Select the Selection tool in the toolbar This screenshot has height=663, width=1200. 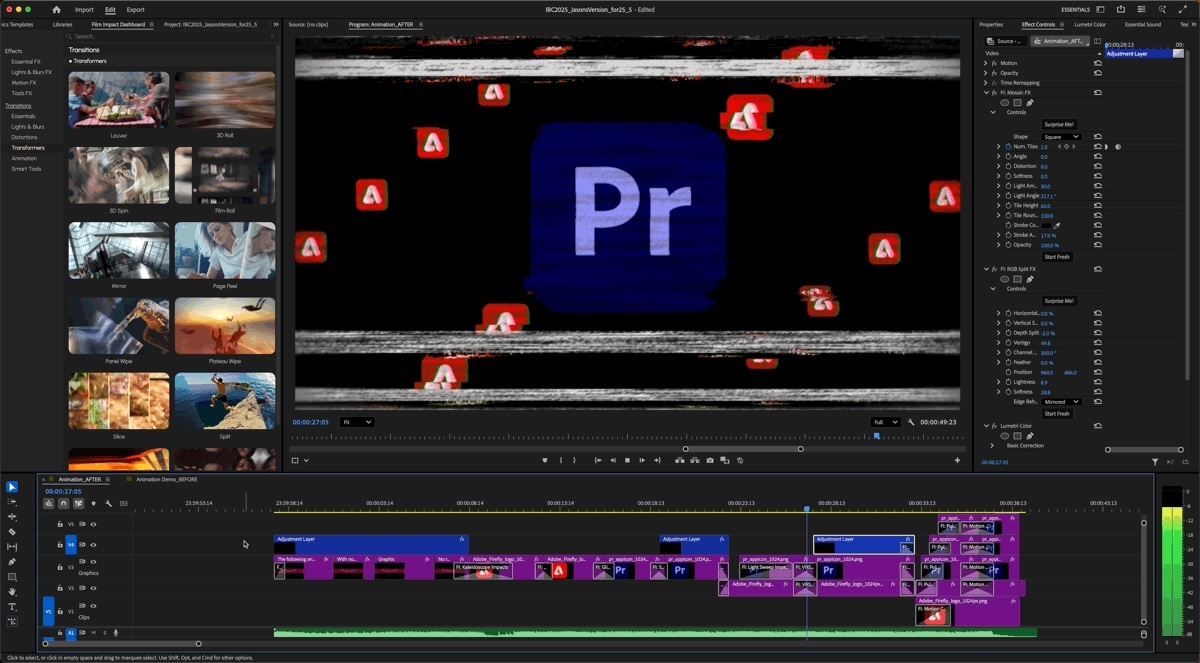(12, 487)
